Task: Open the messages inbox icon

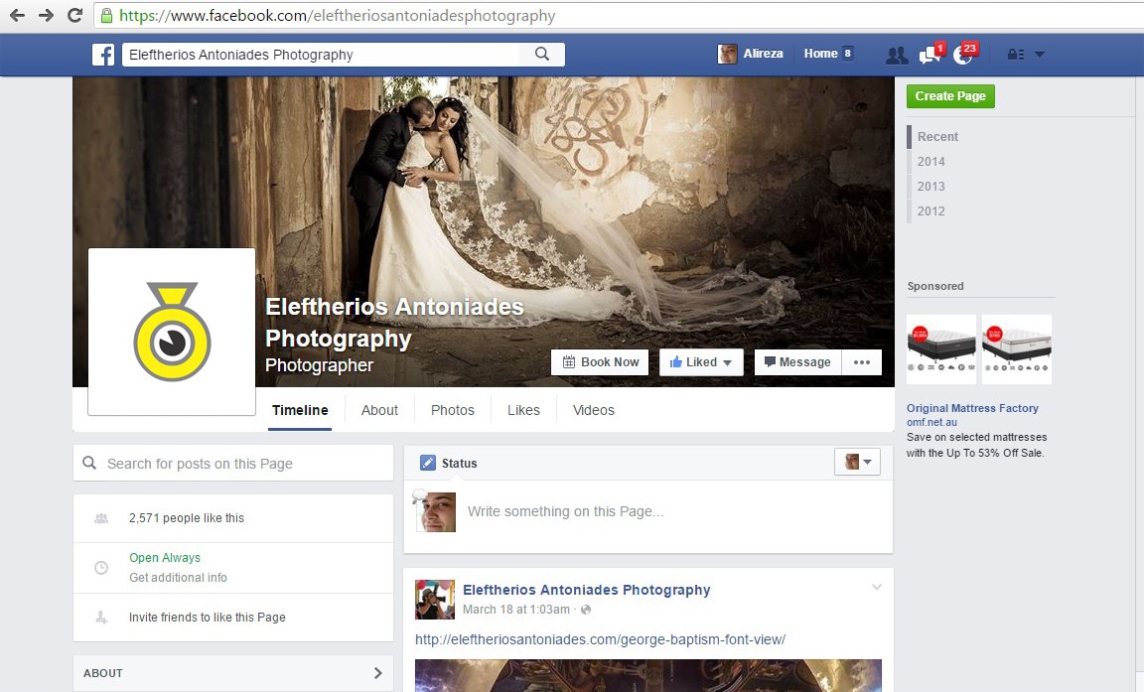Action: 929,55
